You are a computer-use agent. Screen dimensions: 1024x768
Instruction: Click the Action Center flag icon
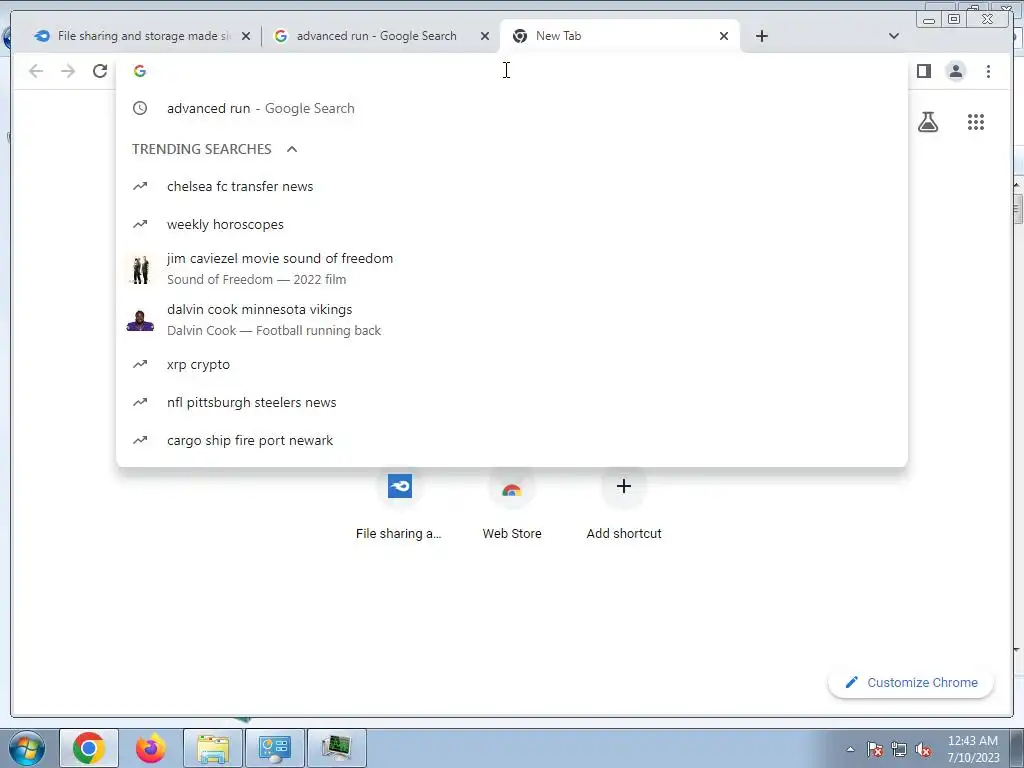point(875,750)
